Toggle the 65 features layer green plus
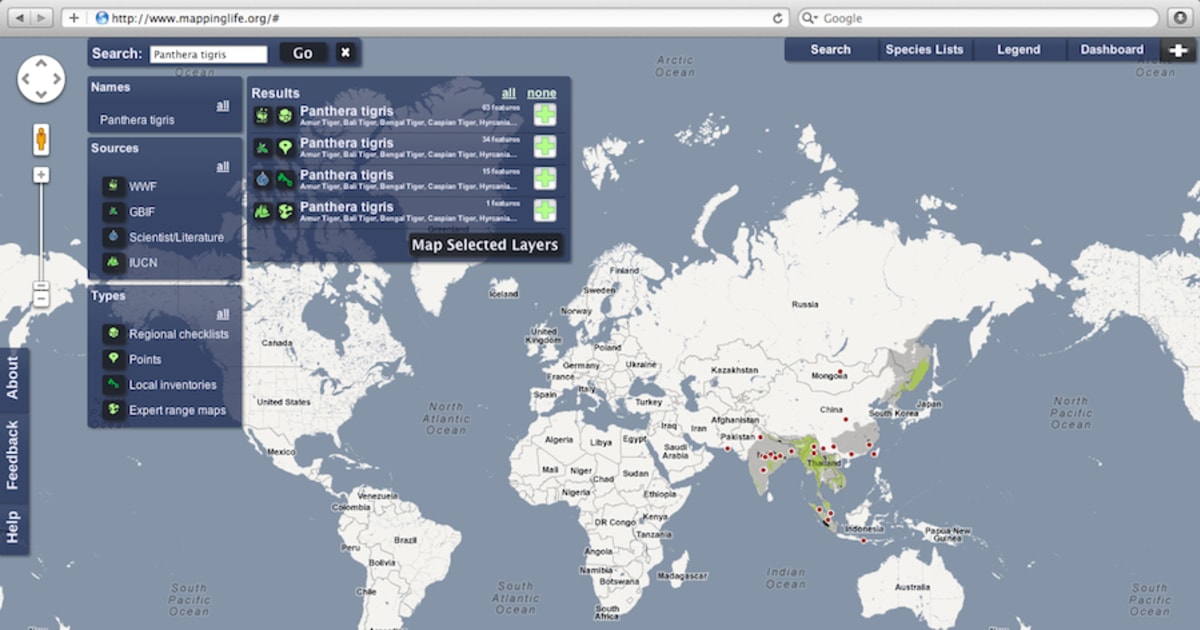The height and width of the screenshot is (630, 1200). [x=544, y=116]
